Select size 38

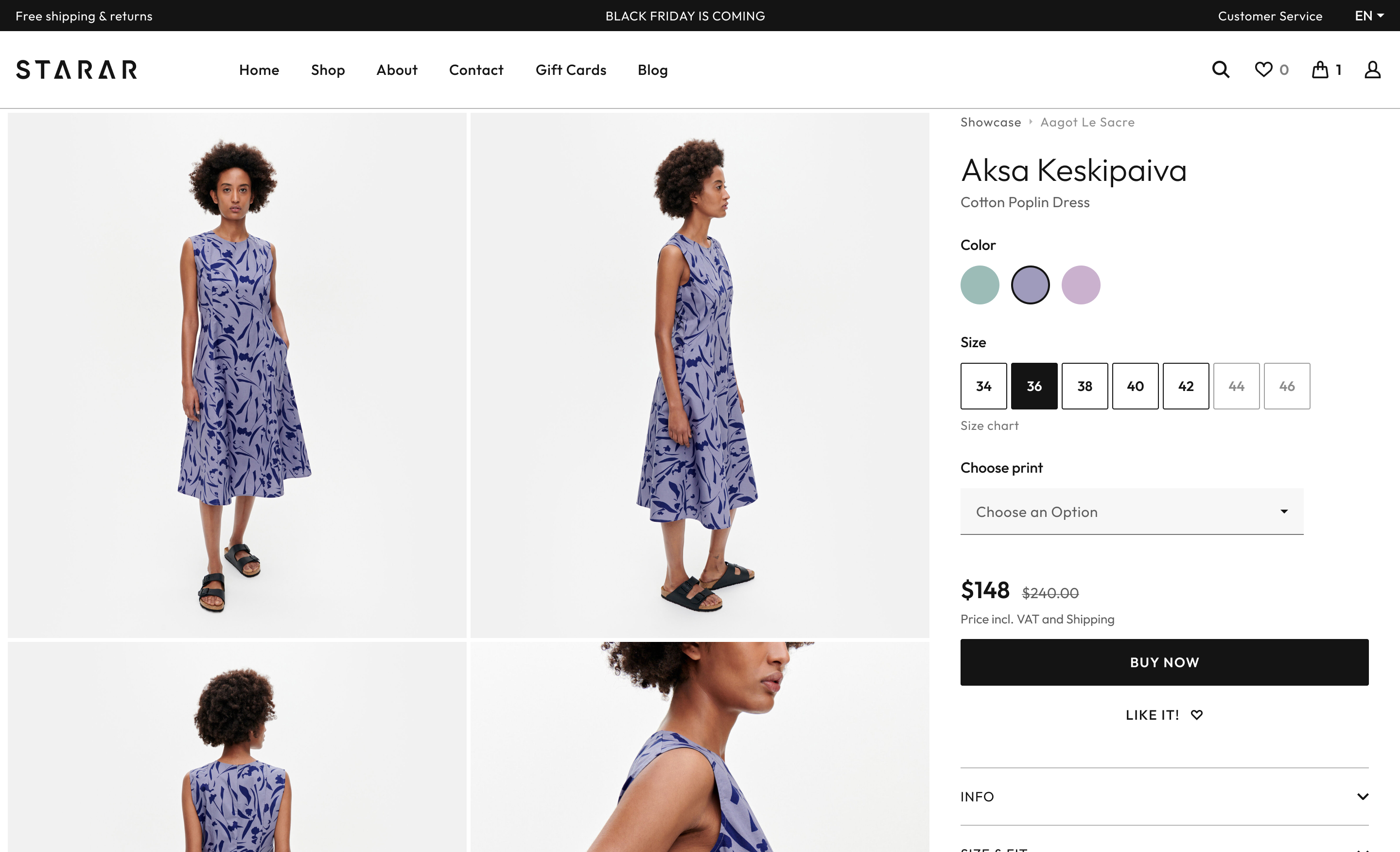point(1085,386)
